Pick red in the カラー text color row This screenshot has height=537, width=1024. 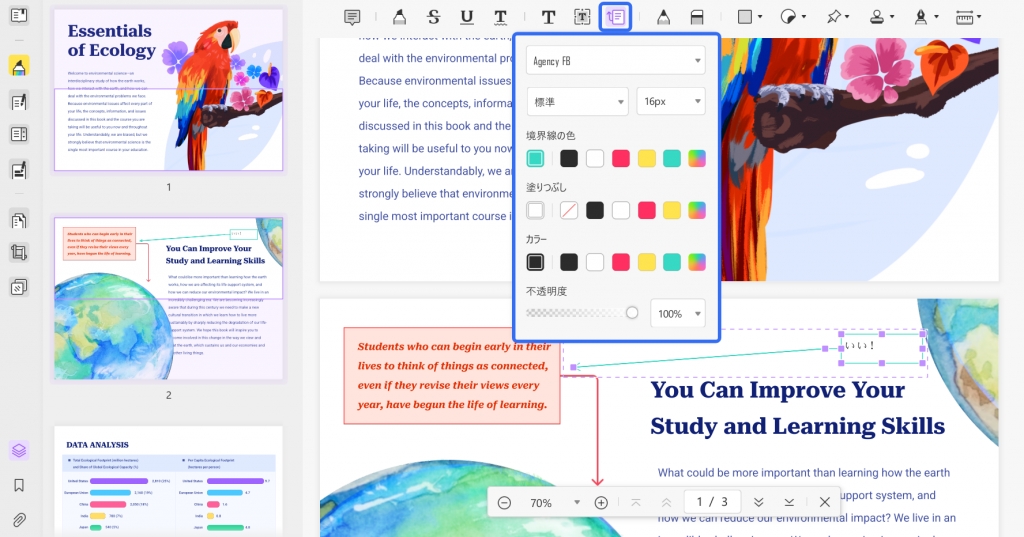point(620,262)
